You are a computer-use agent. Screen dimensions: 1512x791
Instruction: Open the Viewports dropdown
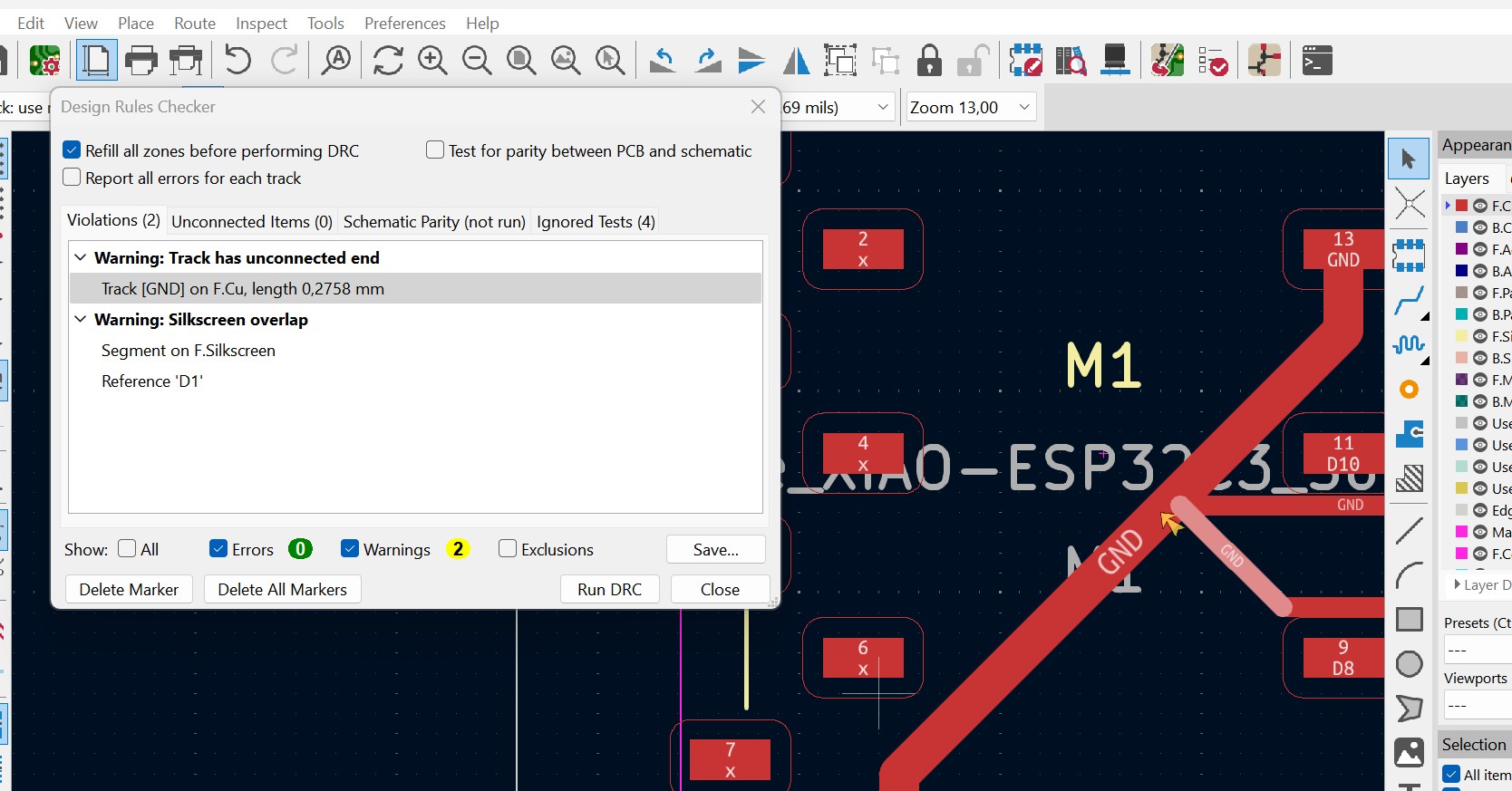[1478, 705]
